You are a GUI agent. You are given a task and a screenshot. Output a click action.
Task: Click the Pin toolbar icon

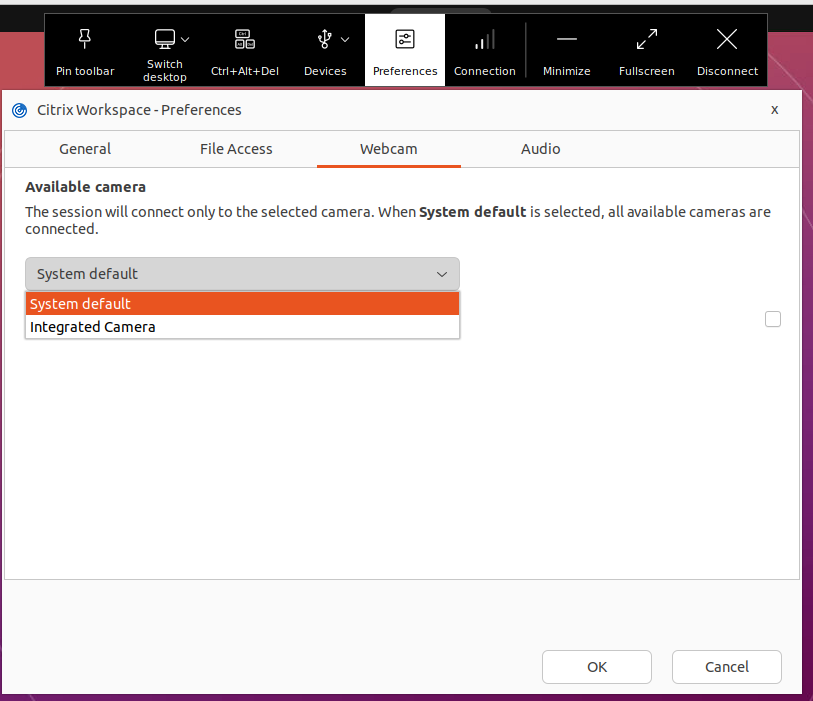pyautogui.click(x=85, y=39)
